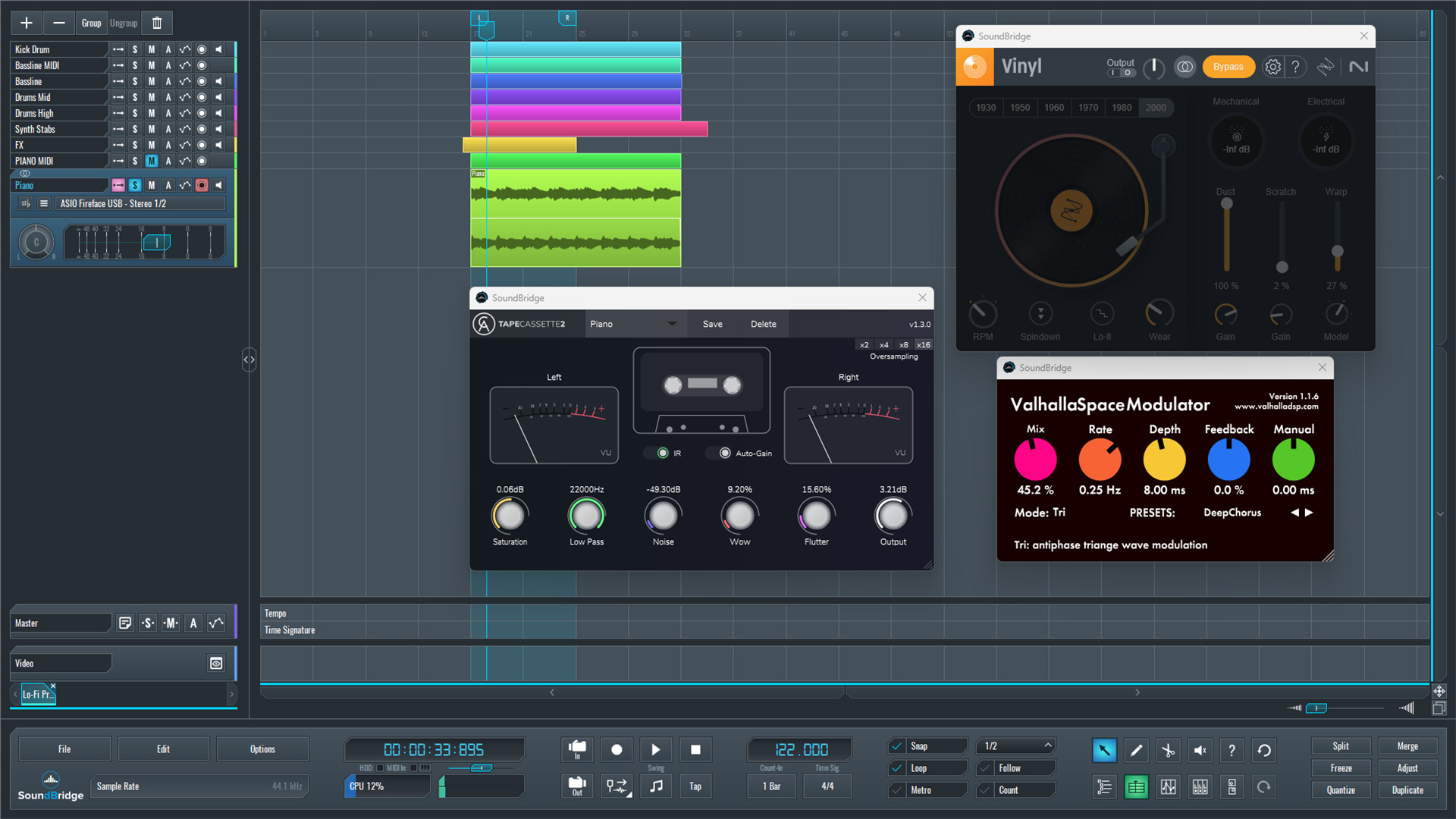Click the Vinyl Lo-fi button icon
This screenshot has height=819, width=1456.
click(1102, 313)
